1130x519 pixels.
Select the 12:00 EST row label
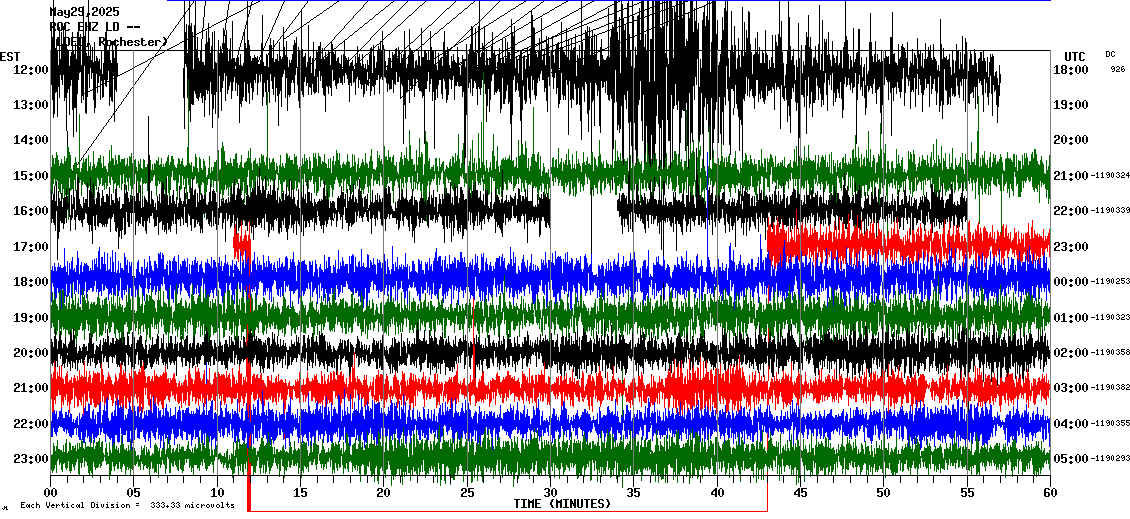[x=31, y=70]
